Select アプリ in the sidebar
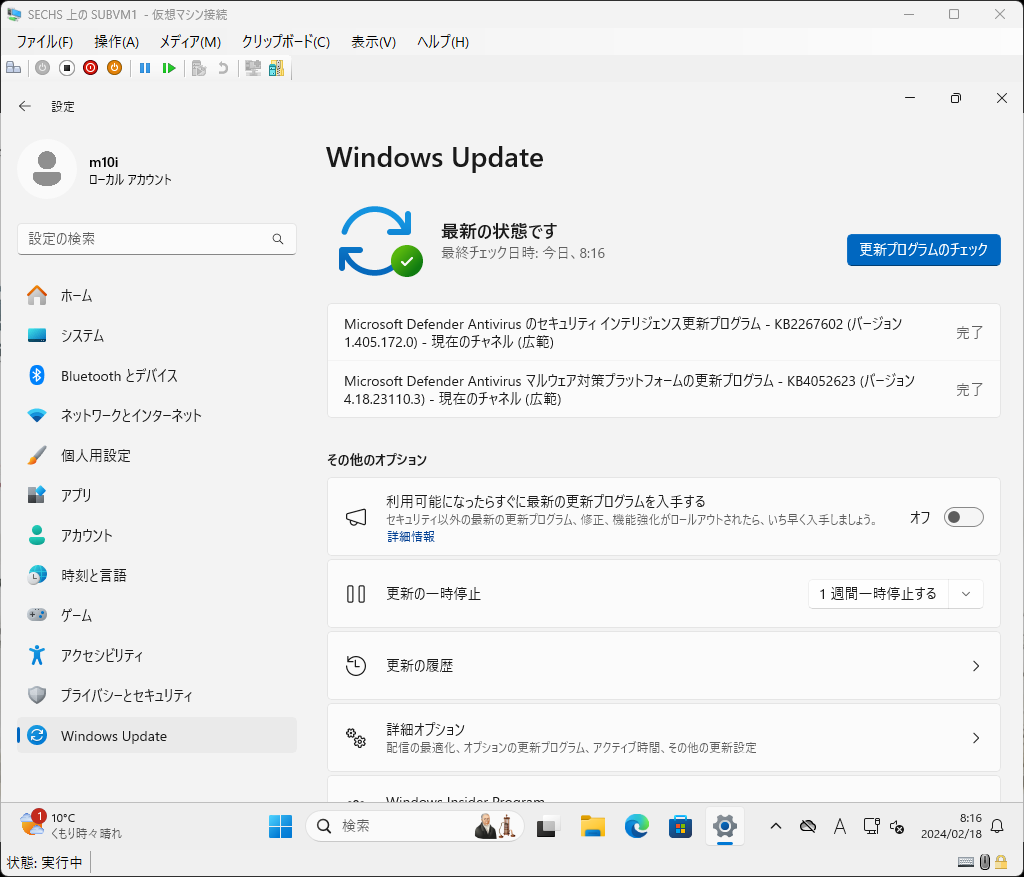 point(157,496)
